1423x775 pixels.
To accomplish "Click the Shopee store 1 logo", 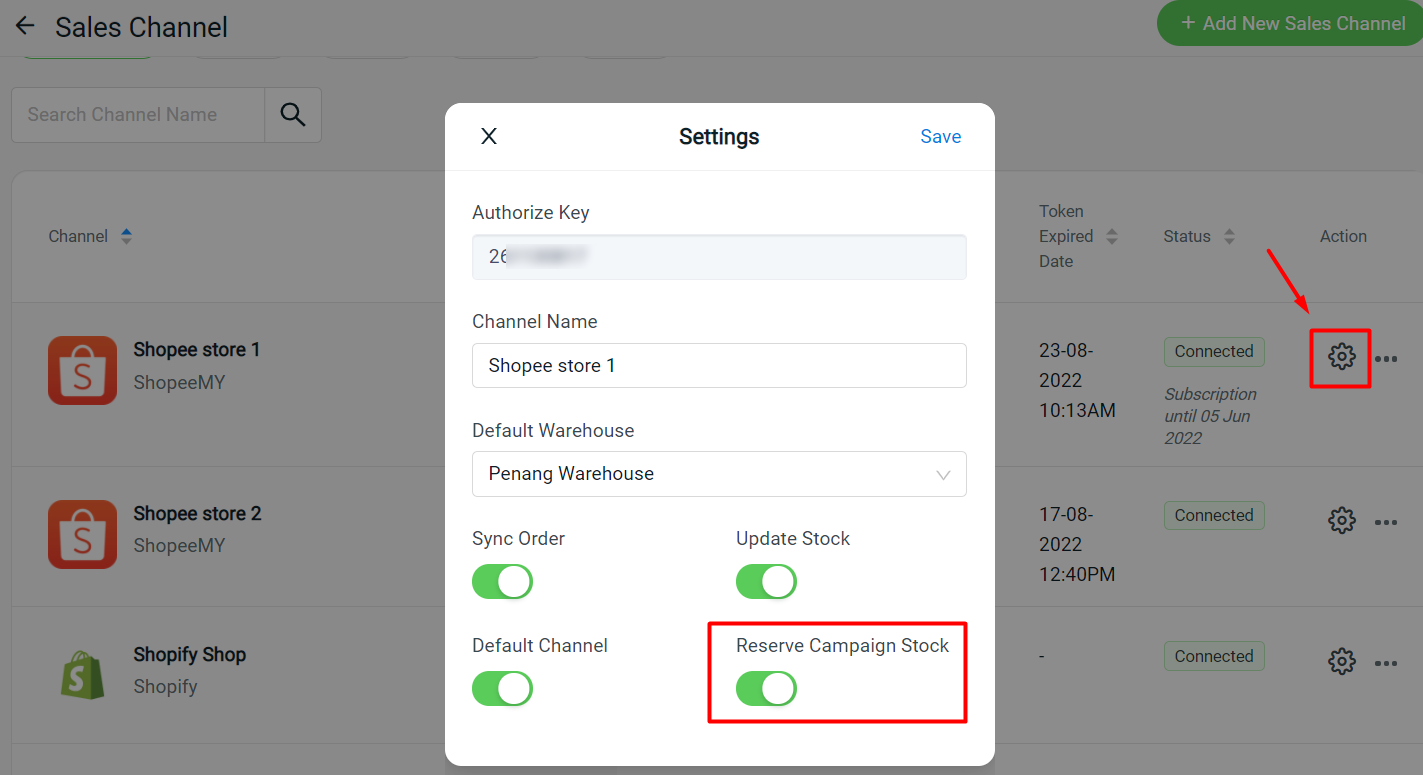I will tap(82, 370).
